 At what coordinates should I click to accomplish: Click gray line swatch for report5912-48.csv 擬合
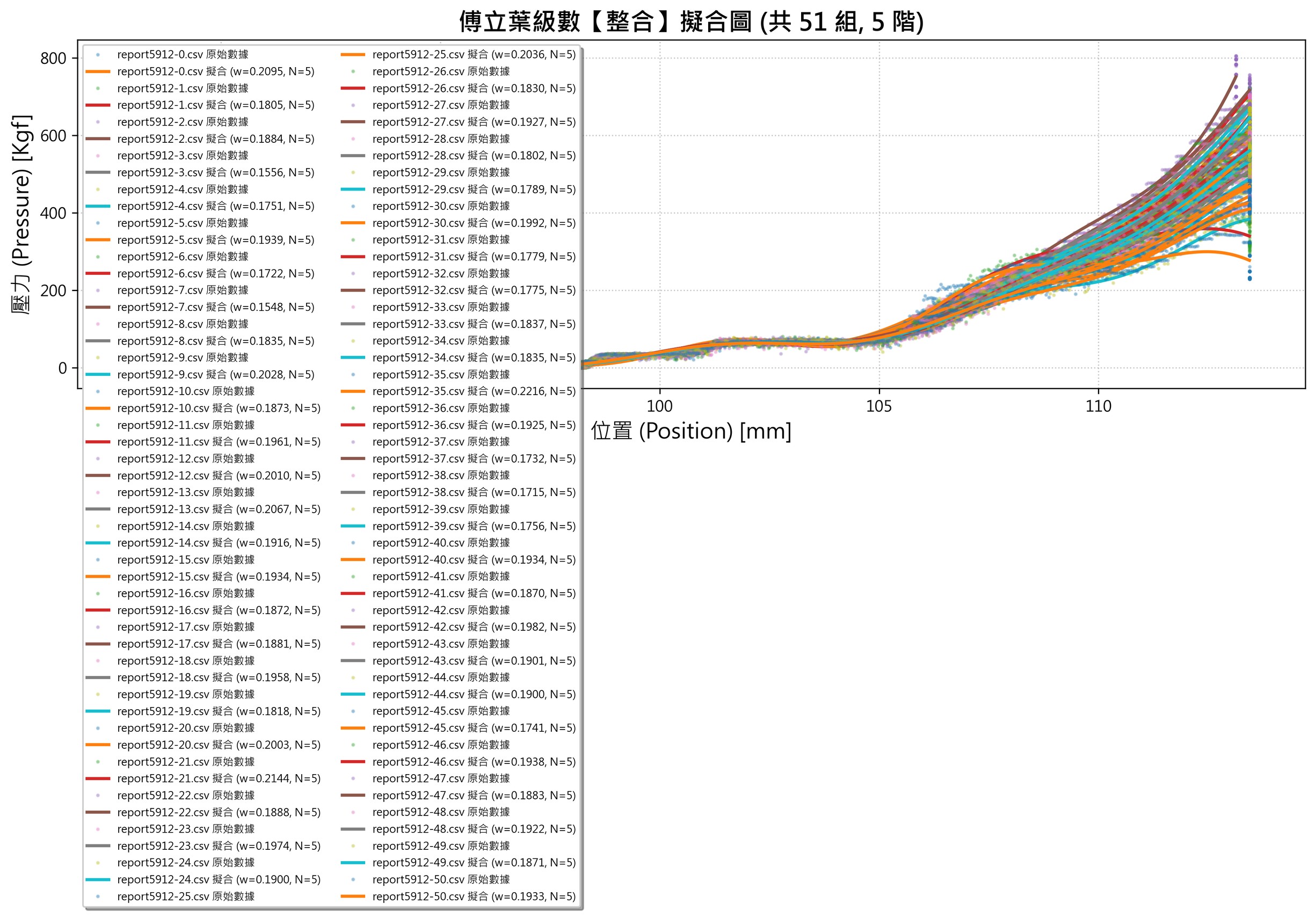[x=353, y=829]
